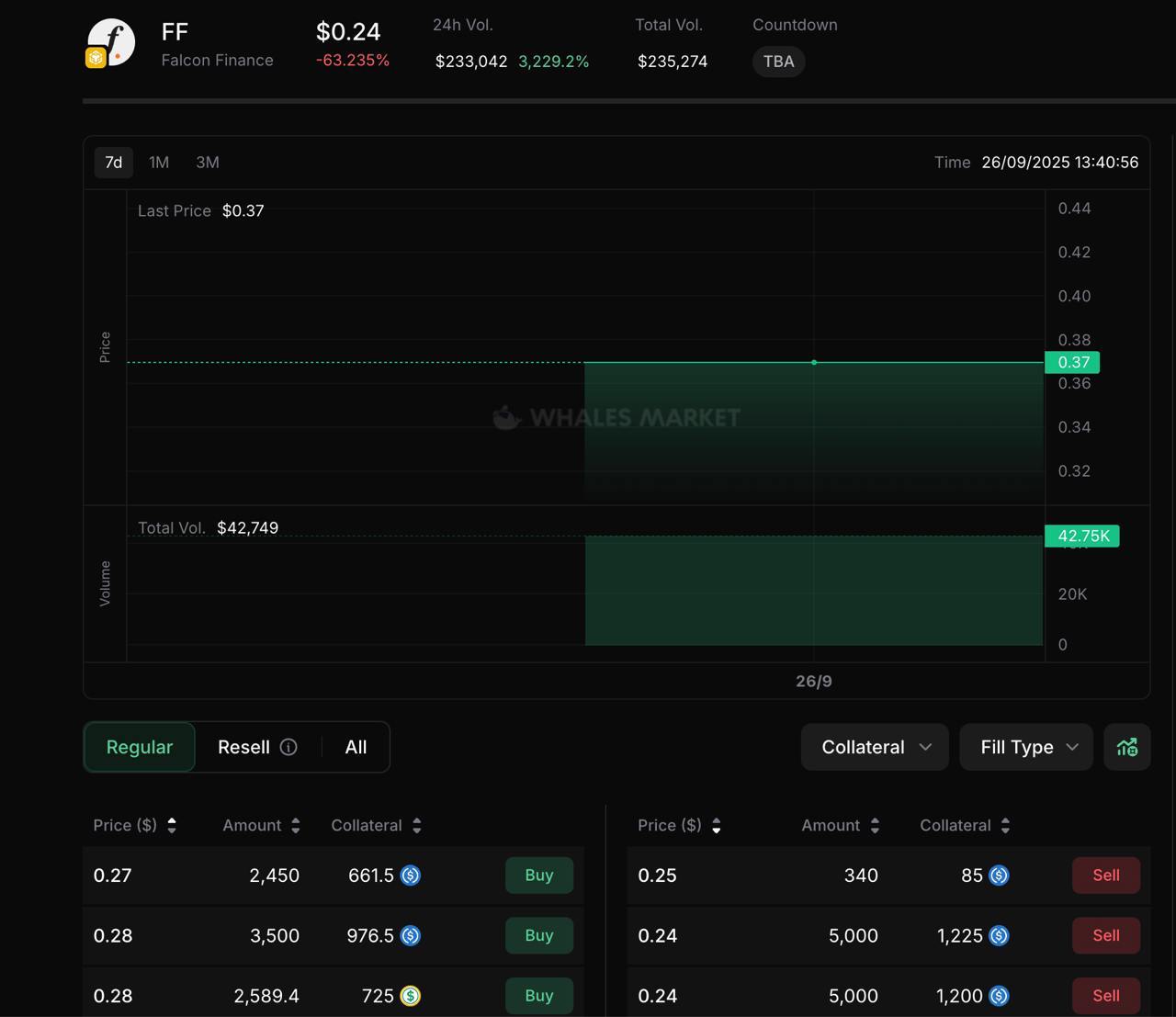Buy the 0.28 offer for 2,589.4
This screenshot has height=1017, width=1176.
[539, 996]
